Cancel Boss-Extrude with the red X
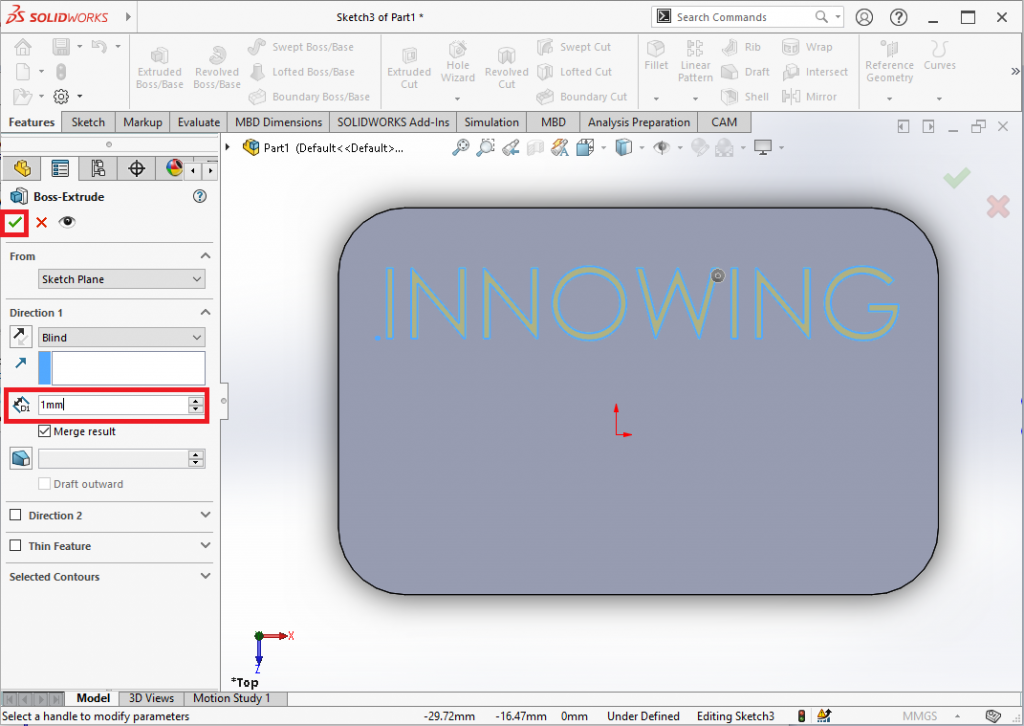The width and height of the screenshot is (1024, 726). [42, 222]
